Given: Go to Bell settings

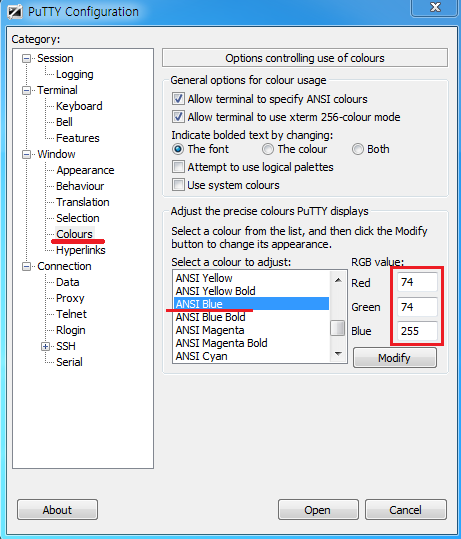Looking at the screenshot, I should tap(64, 122).
